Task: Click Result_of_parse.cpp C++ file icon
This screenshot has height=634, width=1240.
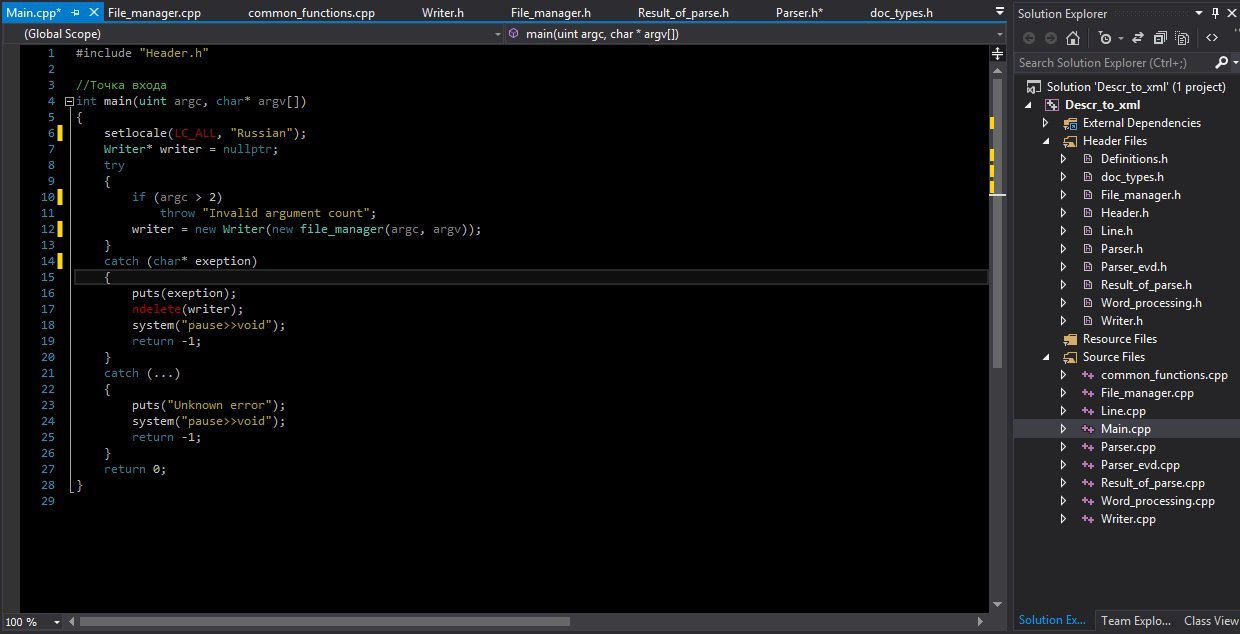Action: coord(1088,483)
